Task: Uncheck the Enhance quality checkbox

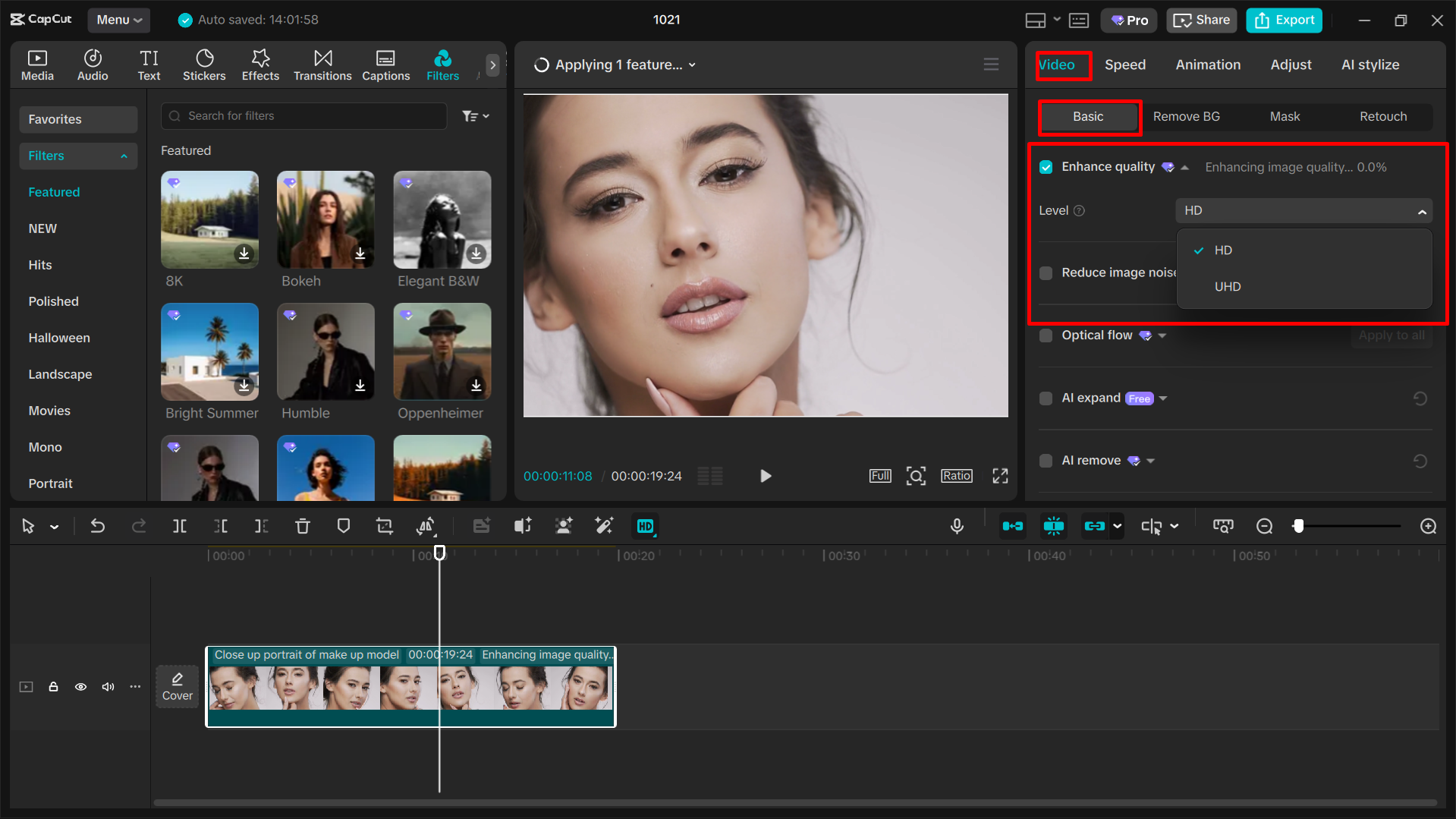Action: (1046, 167)
